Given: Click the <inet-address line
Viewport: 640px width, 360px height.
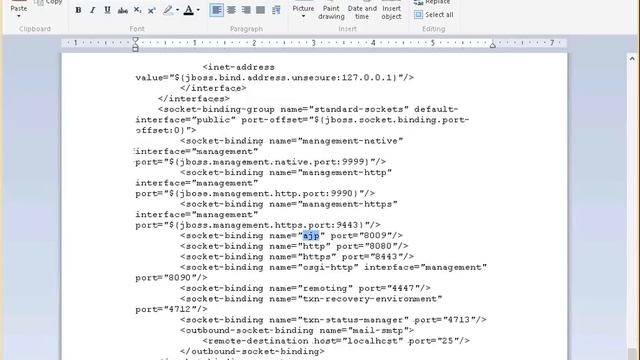Looking at the screenshot, I should (239, 67).
